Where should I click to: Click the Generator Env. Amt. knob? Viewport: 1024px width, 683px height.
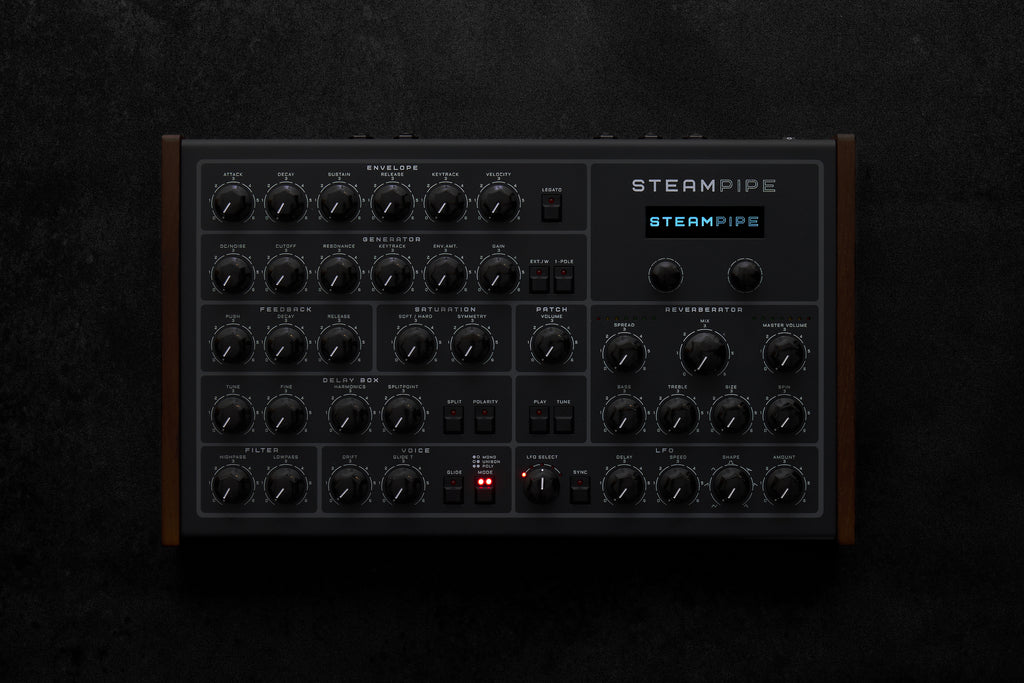pyautogui.click(x=445, y=274)
